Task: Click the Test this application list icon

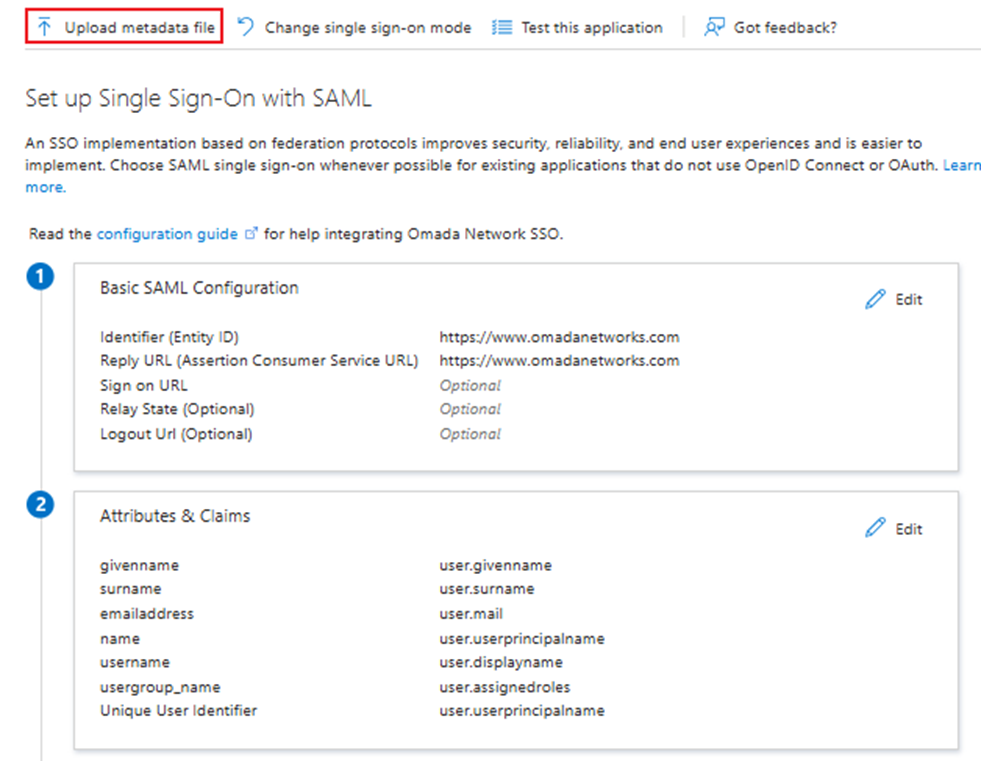Action: click(501, 27)
